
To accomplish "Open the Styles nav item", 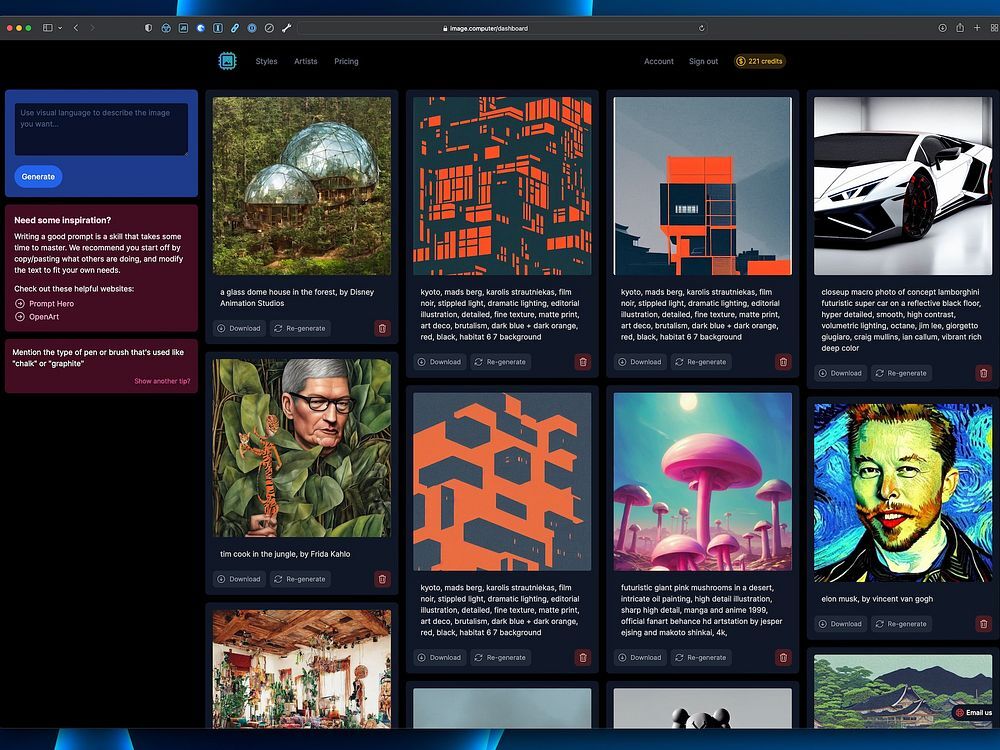I will click(x=267, y=61).
